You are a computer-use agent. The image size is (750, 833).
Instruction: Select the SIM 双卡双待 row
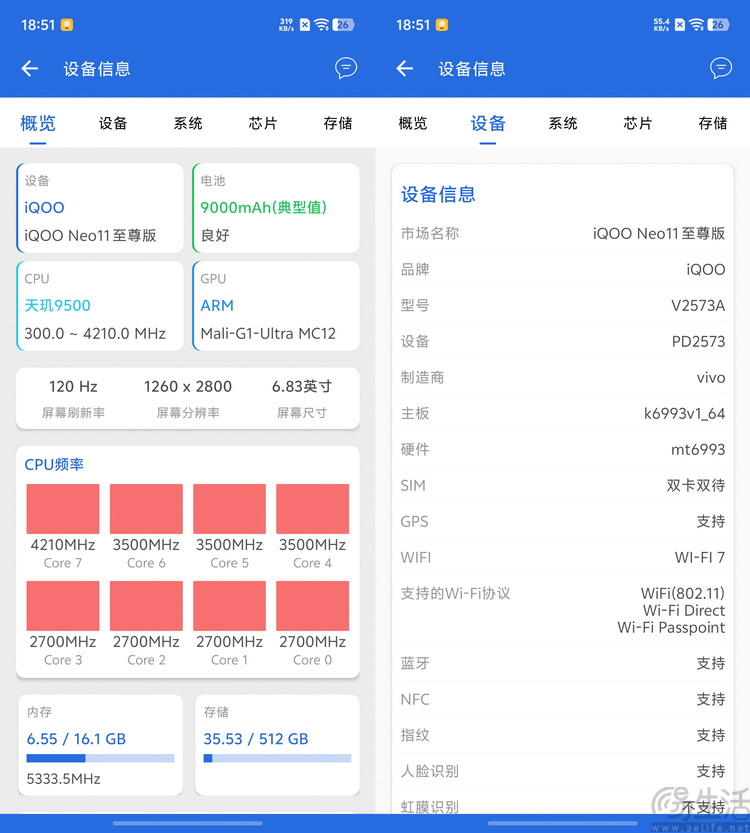coord(562,485)
